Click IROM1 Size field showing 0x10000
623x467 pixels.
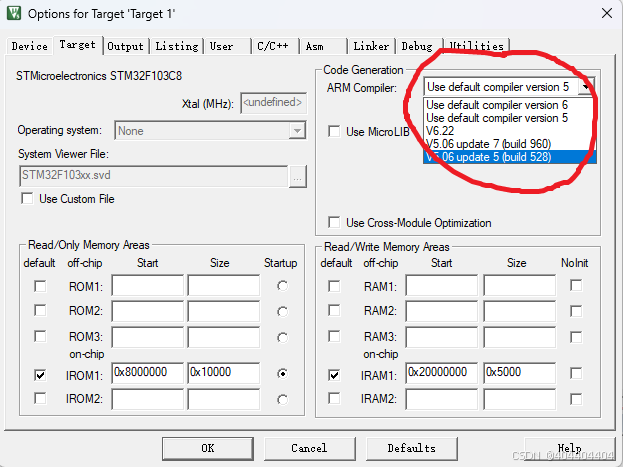(224, 373)
